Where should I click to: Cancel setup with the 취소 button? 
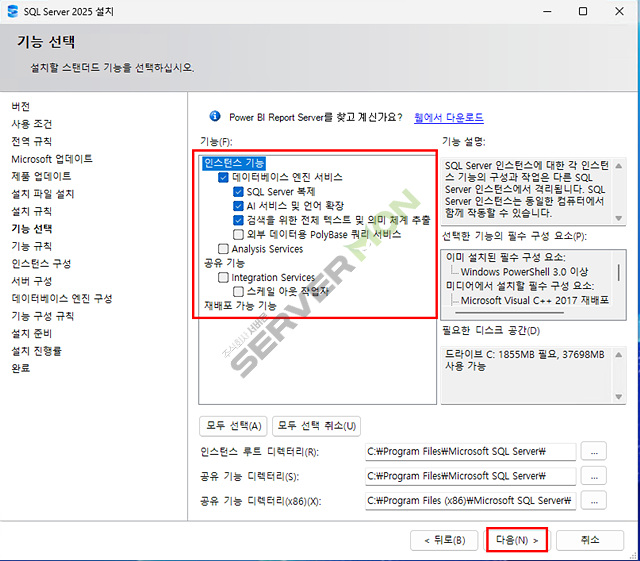[x=590, y=541]
